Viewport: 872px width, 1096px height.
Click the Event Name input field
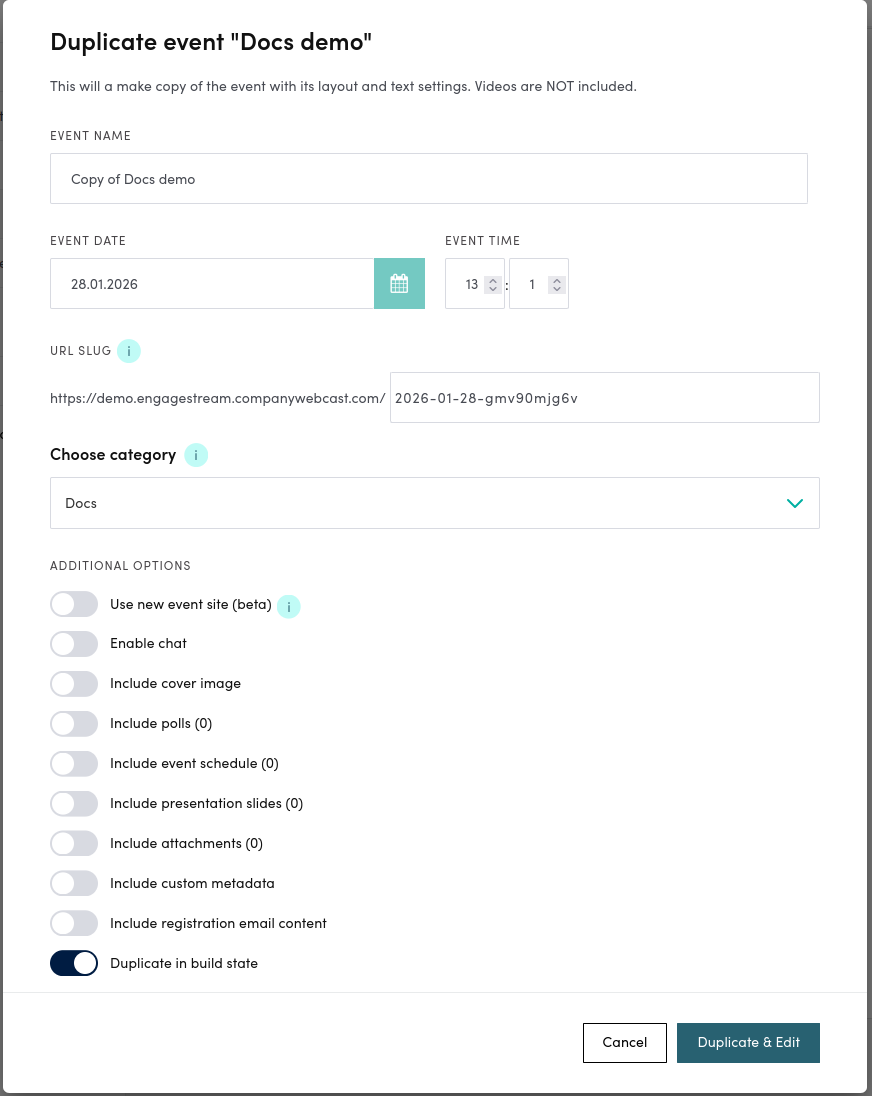pos(428,178)
